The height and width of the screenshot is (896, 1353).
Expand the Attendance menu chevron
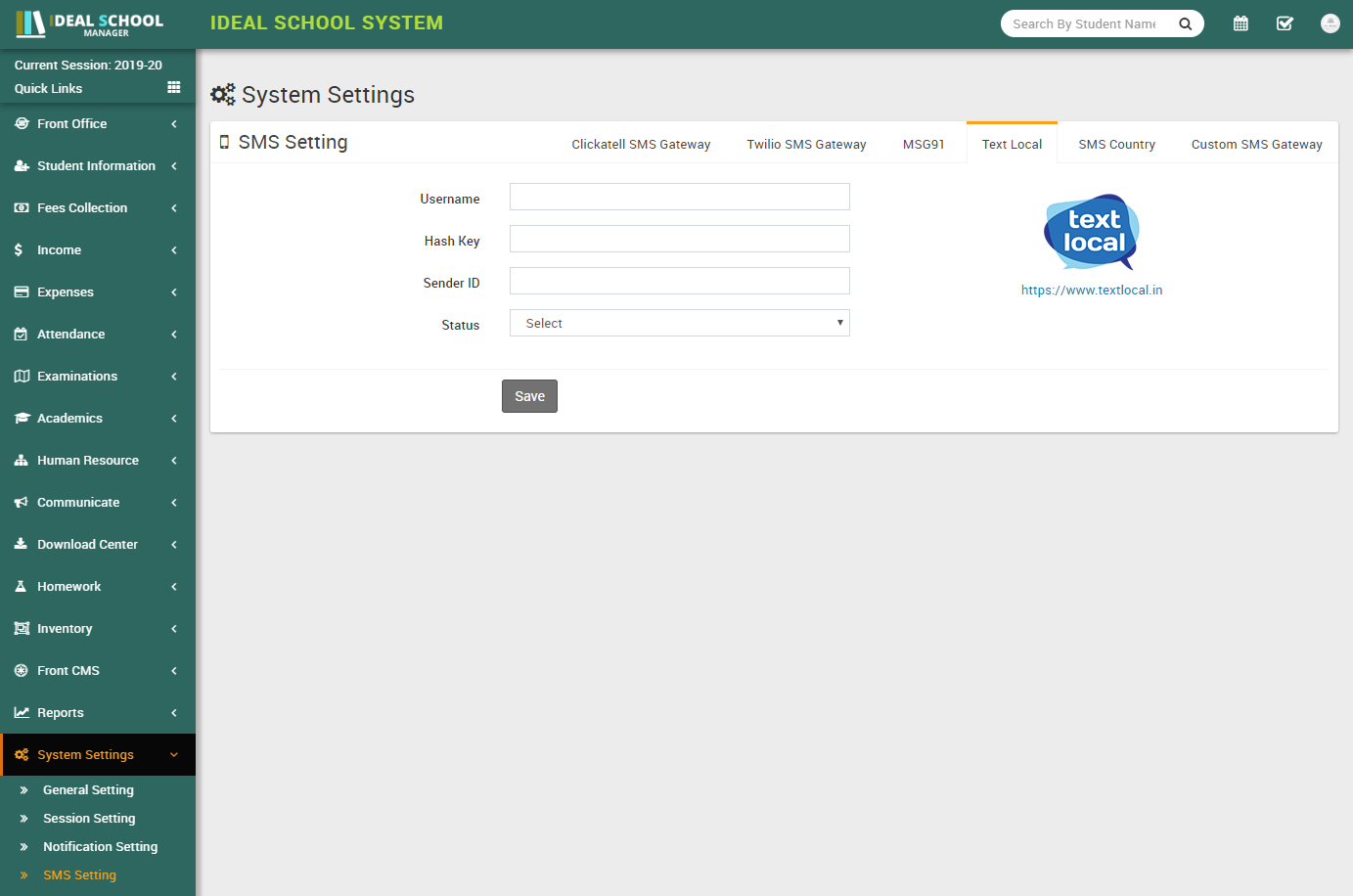[174, 334]
